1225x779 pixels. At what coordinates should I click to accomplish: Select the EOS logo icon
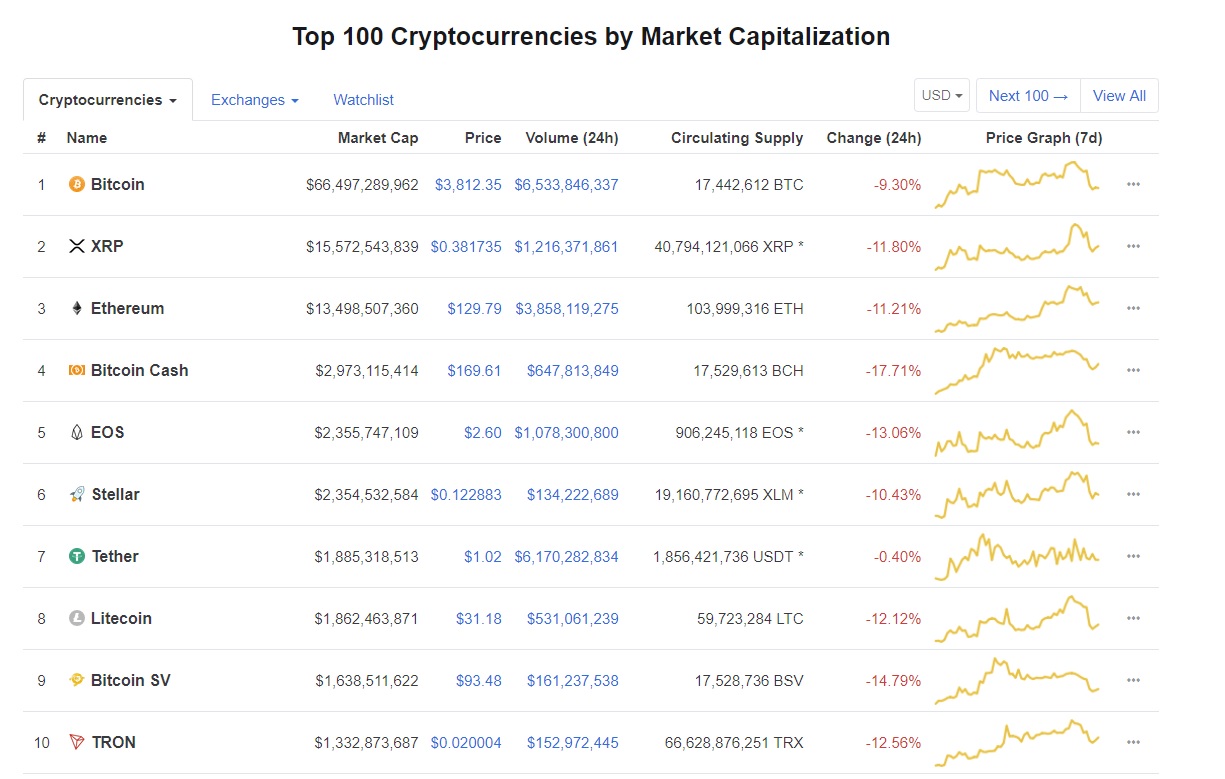[78, 432]
